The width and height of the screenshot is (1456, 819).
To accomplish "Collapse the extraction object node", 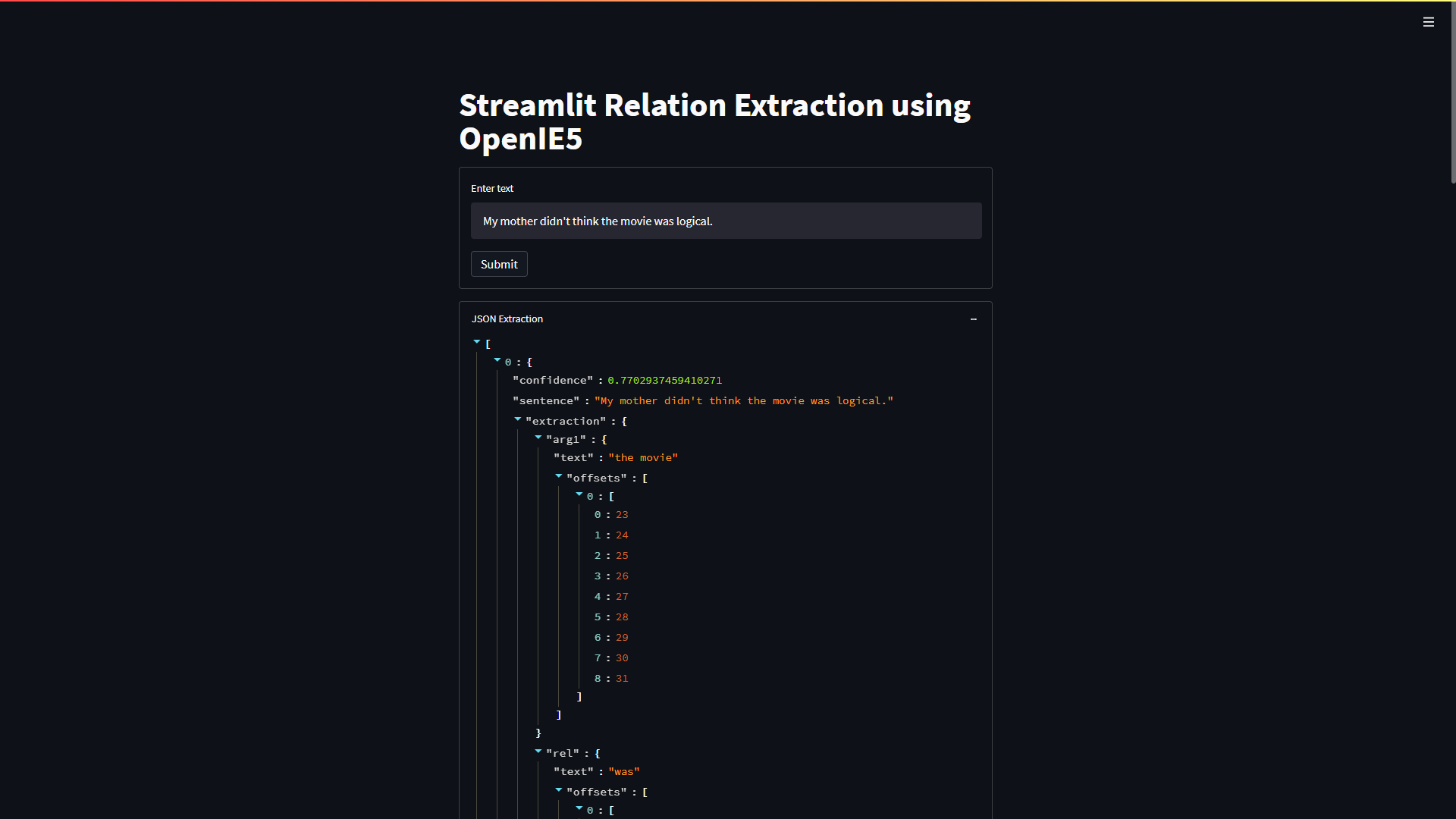I will 518,419.
